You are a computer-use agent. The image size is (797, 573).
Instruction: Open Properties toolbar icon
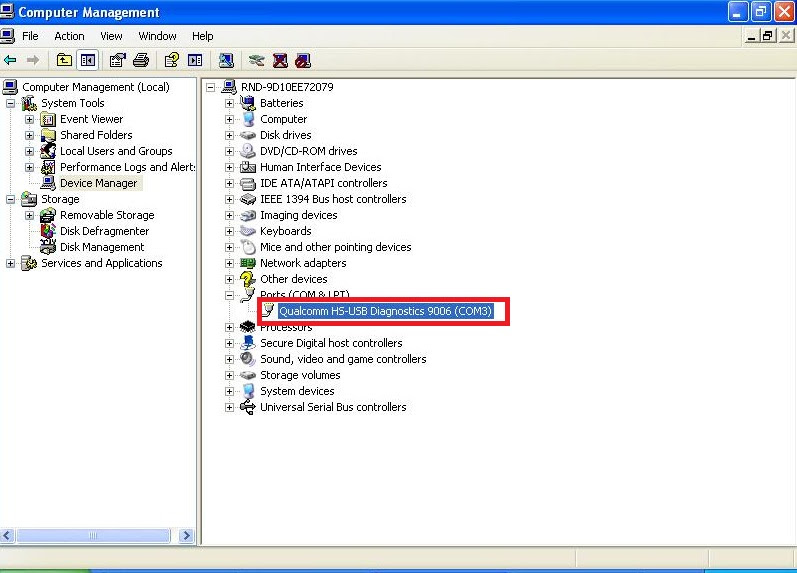click(x=117, y=61)
